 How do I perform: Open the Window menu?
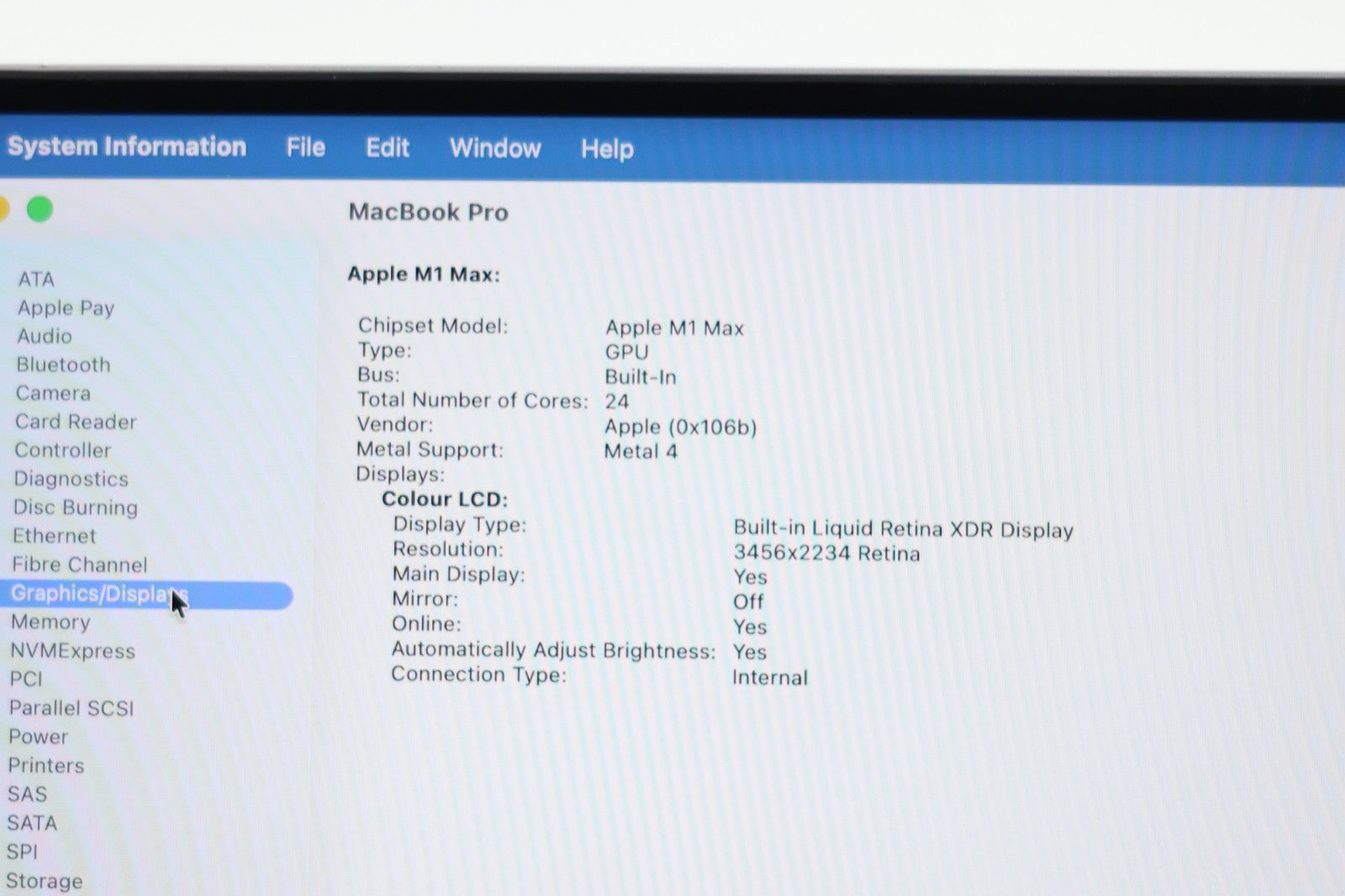pos(495,149)
